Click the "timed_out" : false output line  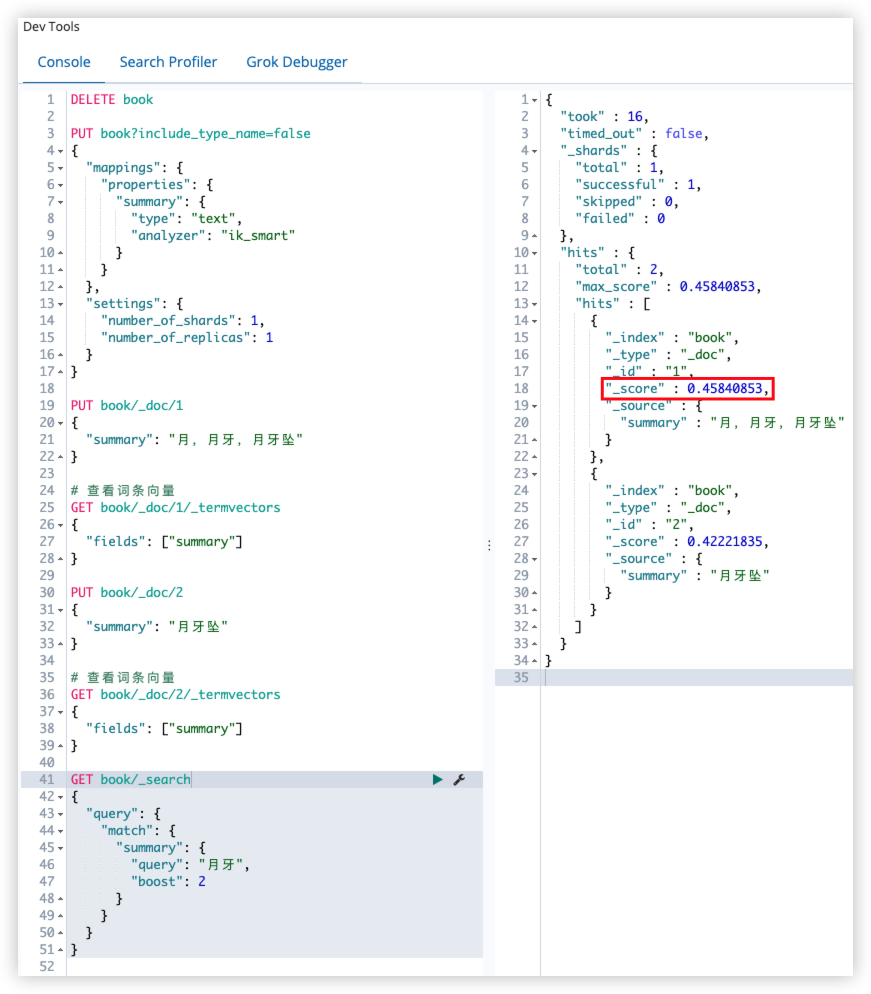coord(634,134)
